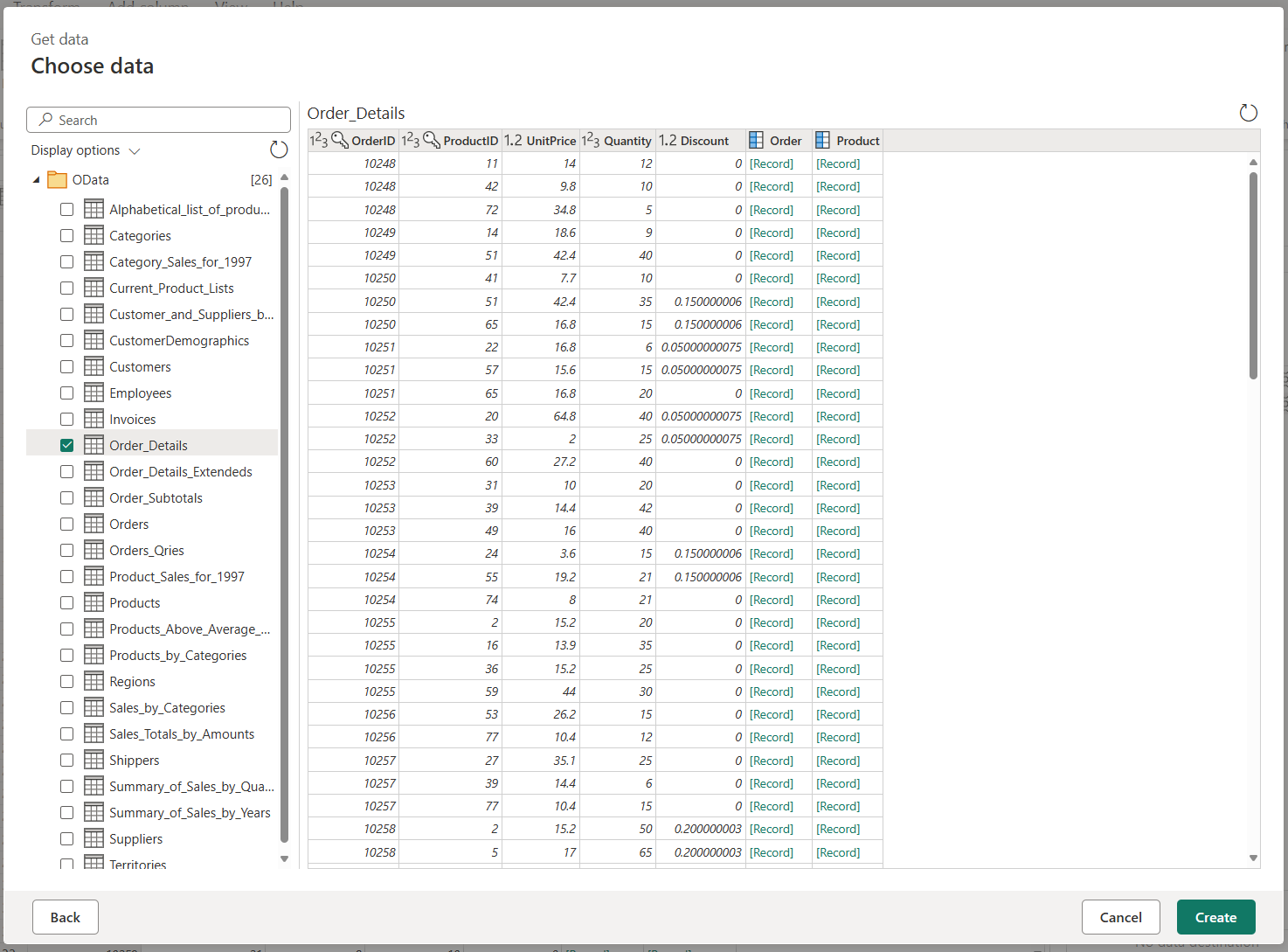This screenshot has height=952, width=1288.
Task: Select Category_Sales_for_1997 in the tree
Action: coord(180,261)
